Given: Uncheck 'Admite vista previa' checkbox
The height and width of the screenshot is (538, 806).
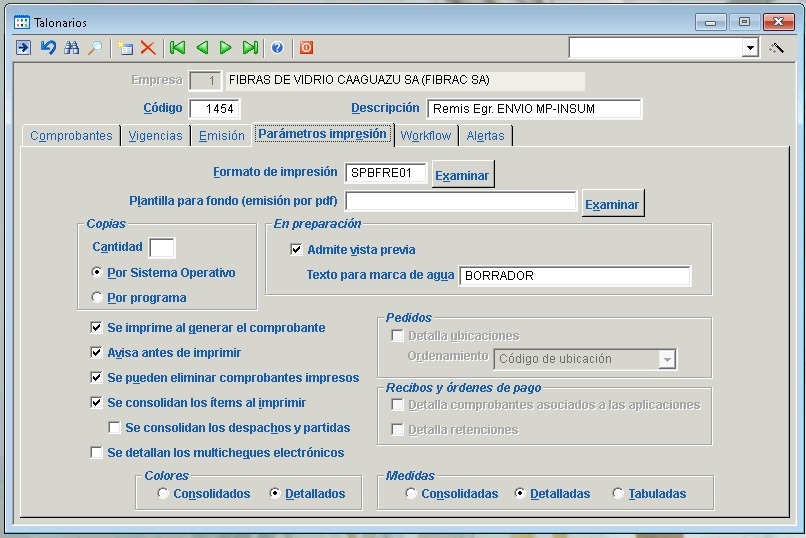Looking at the screenshot, I should (296, 250).
